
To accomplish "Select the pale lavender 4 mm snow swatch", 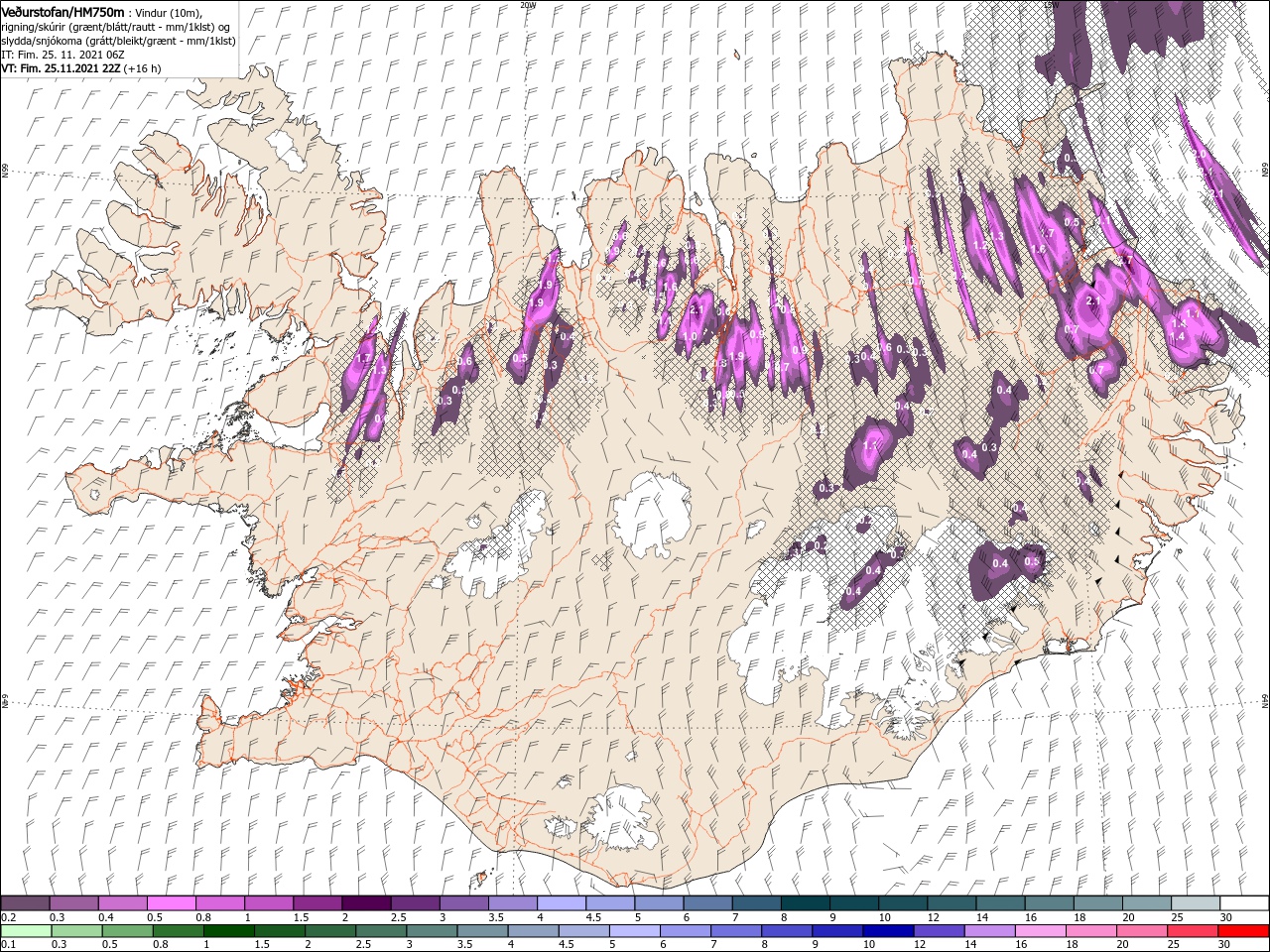I will tap(562, 902).
